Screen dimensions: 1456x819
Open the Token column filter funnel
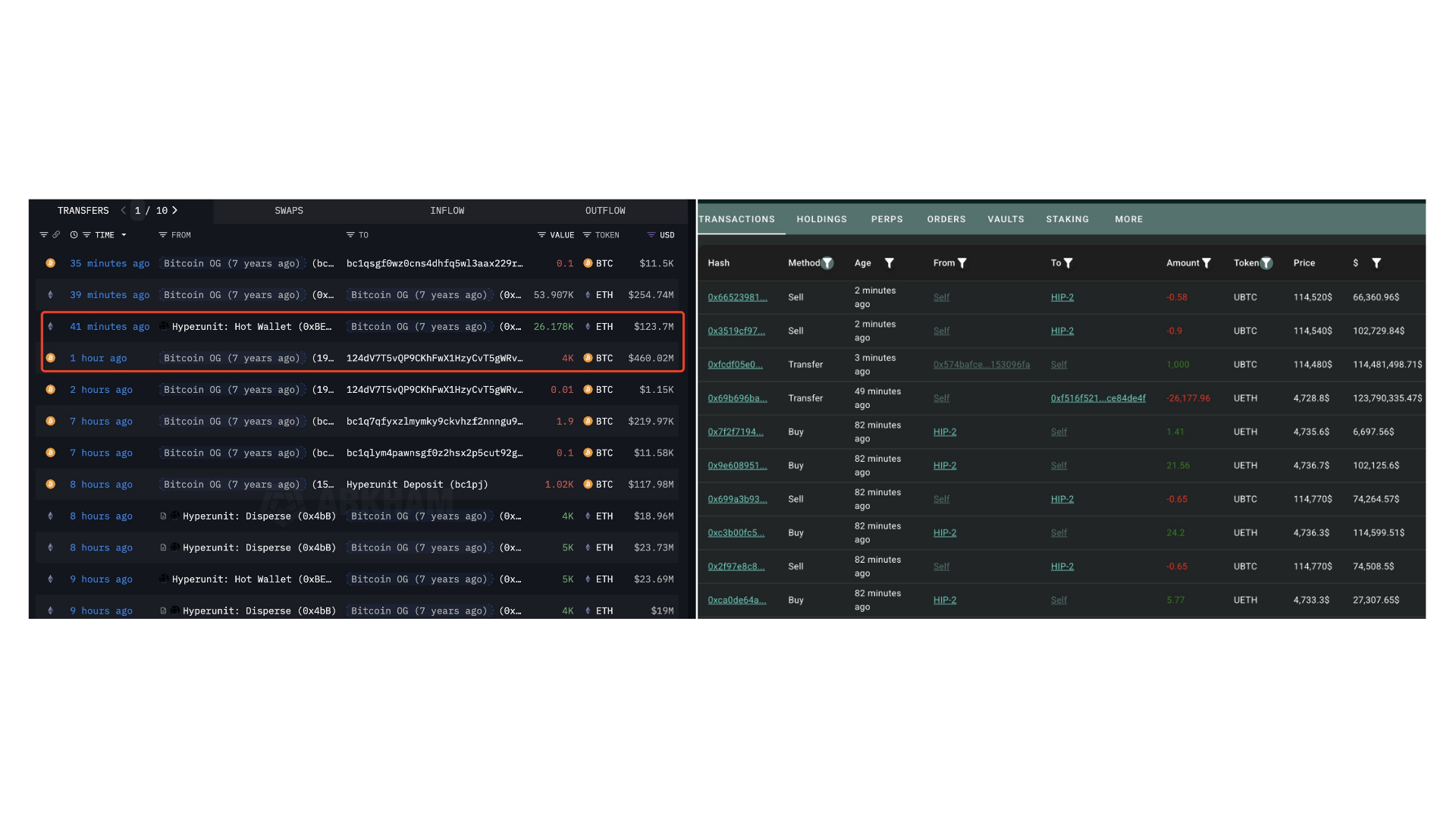(x=1266, y=263)
